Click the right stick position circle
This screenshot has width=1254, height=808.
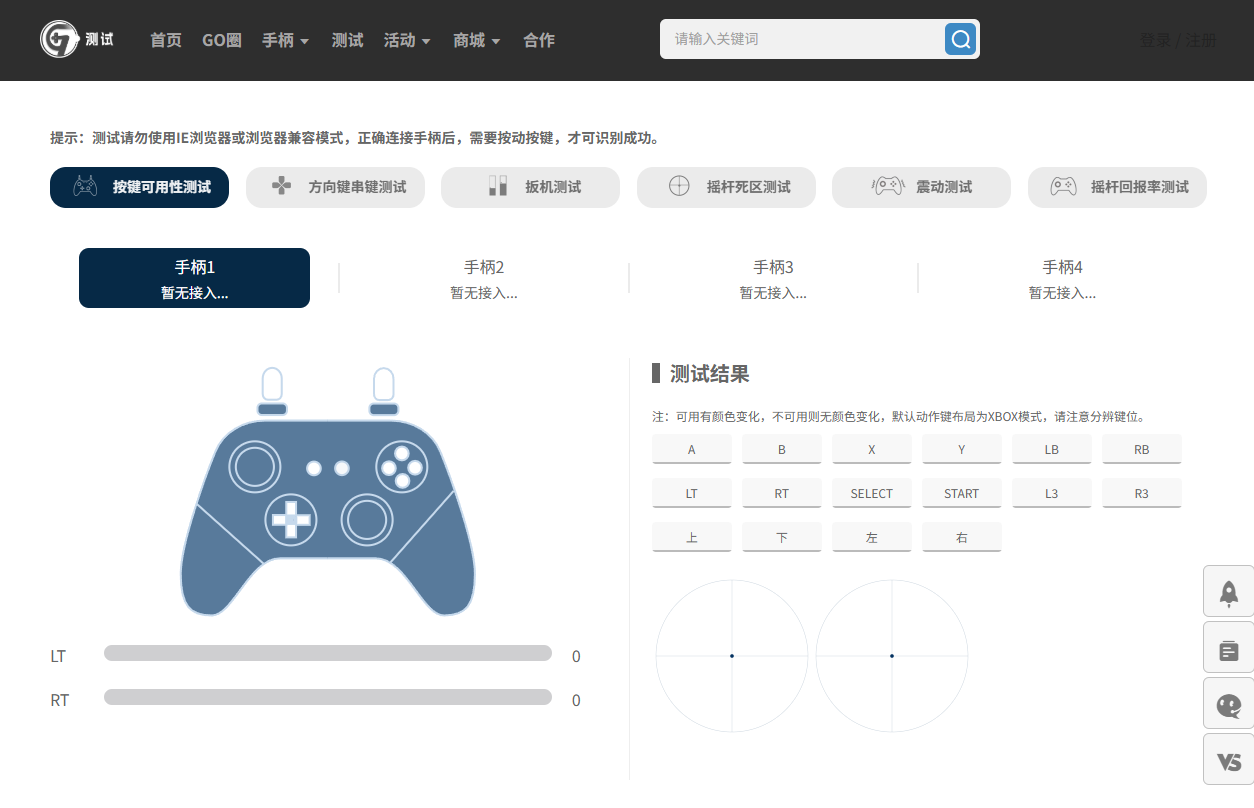(892, 656)
